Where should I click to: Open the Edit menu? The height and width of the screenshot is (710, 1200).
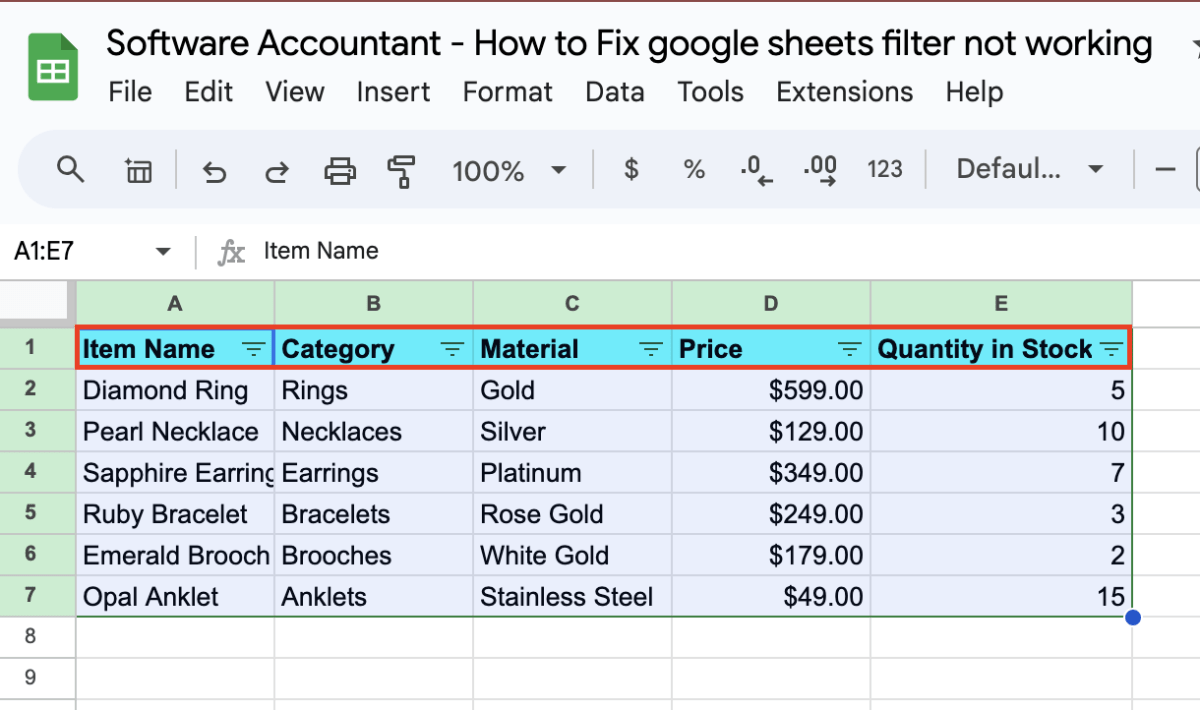tap(208, 92)
